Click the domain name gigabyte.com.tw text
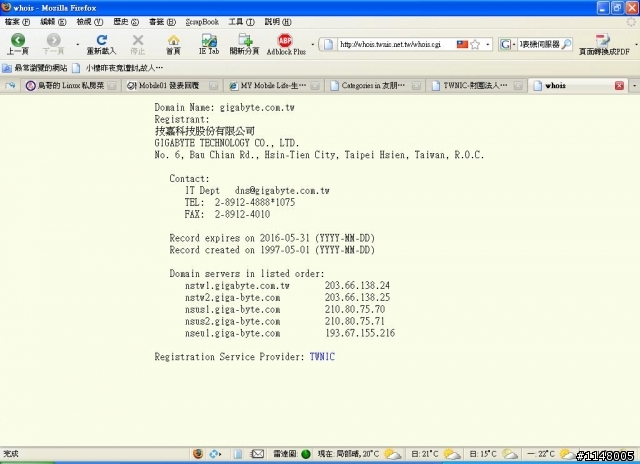The width and height of the screenshot is (640, 464). click(x=257, y=108)
